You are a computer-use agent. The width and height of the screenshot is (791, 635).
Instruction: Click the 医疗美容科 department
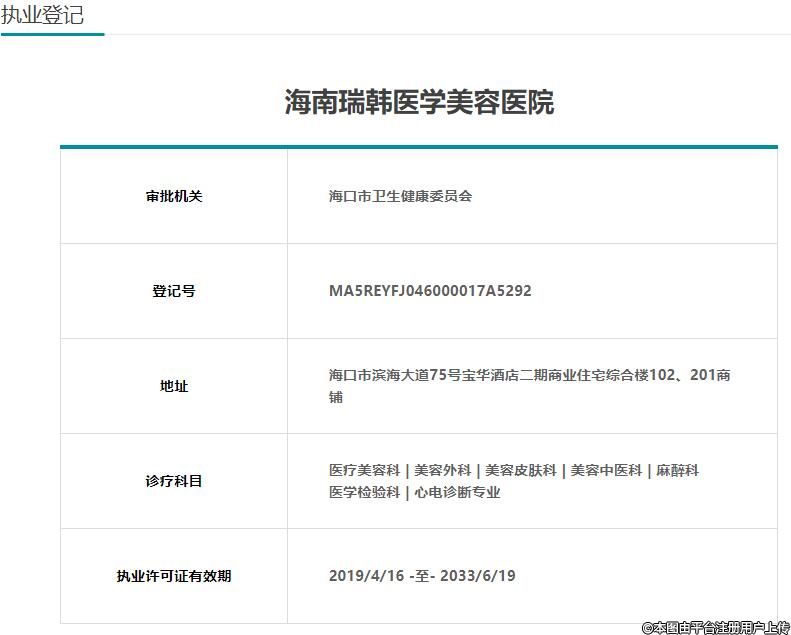tap(364, 470)
